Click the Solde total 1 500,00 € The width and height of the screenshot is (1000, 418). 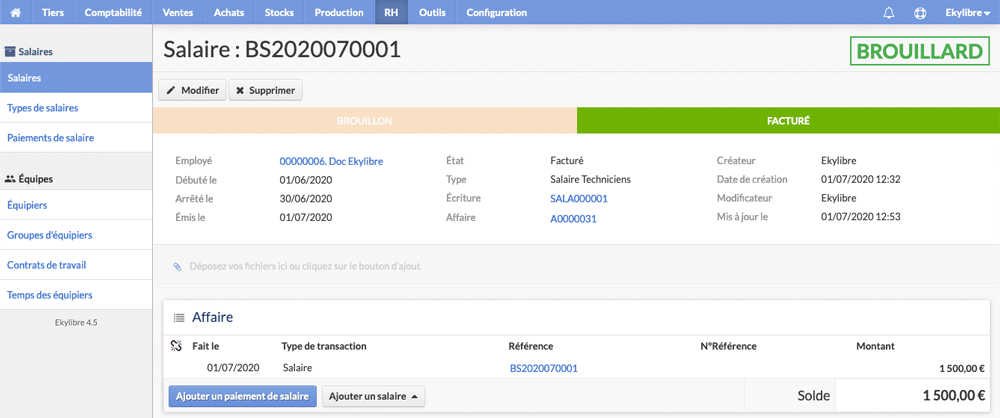click(954, 396)
